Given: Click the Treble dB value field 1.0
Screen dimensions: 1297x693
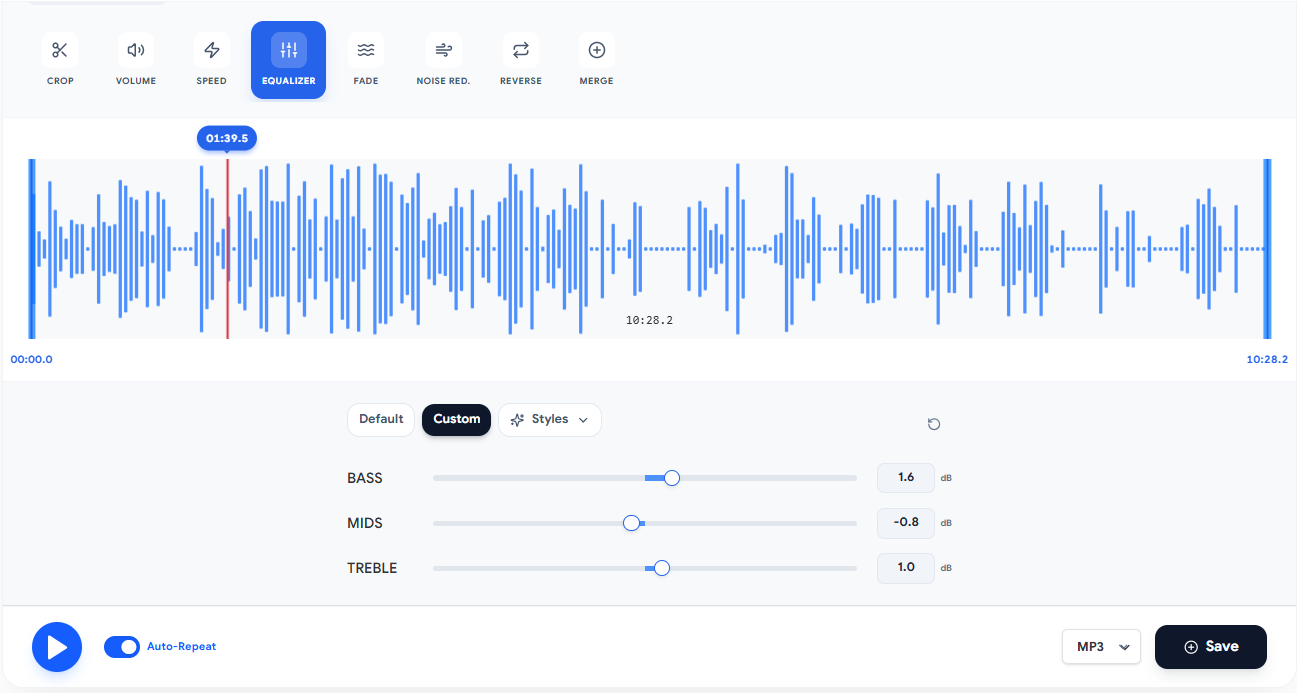Looking at the screenshot, I should coord(906,568).
